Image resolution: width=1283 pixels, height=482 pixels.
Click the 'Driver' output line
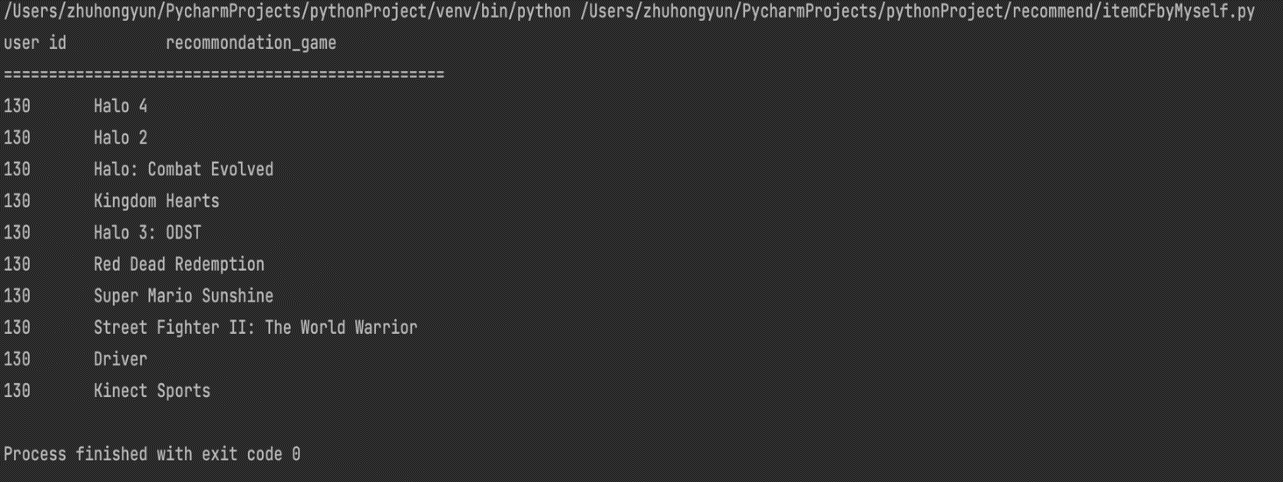pos(120,359)
